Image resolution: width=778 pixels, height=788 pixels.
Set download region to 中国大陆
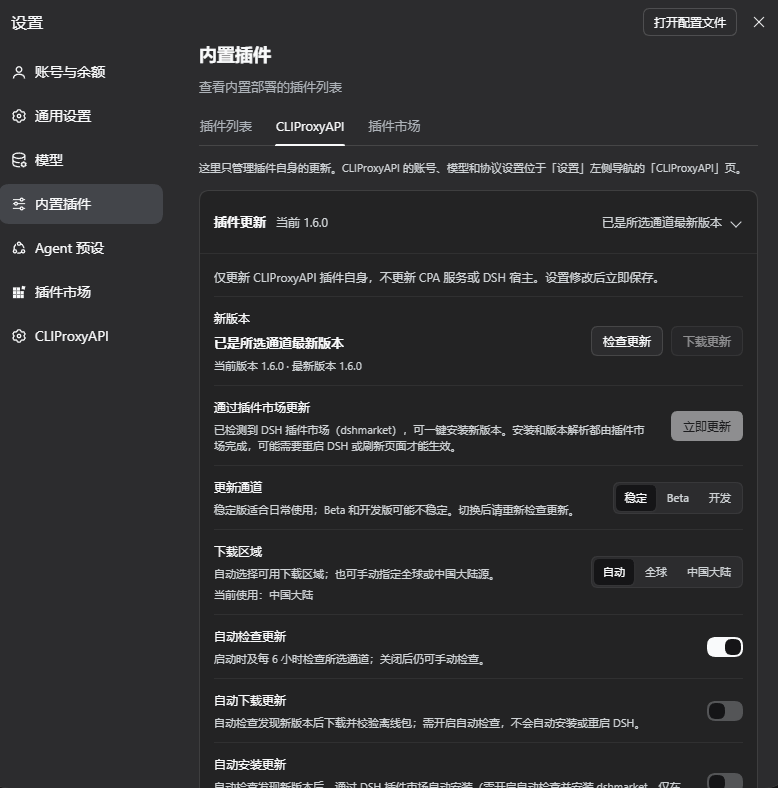point(709,572)
